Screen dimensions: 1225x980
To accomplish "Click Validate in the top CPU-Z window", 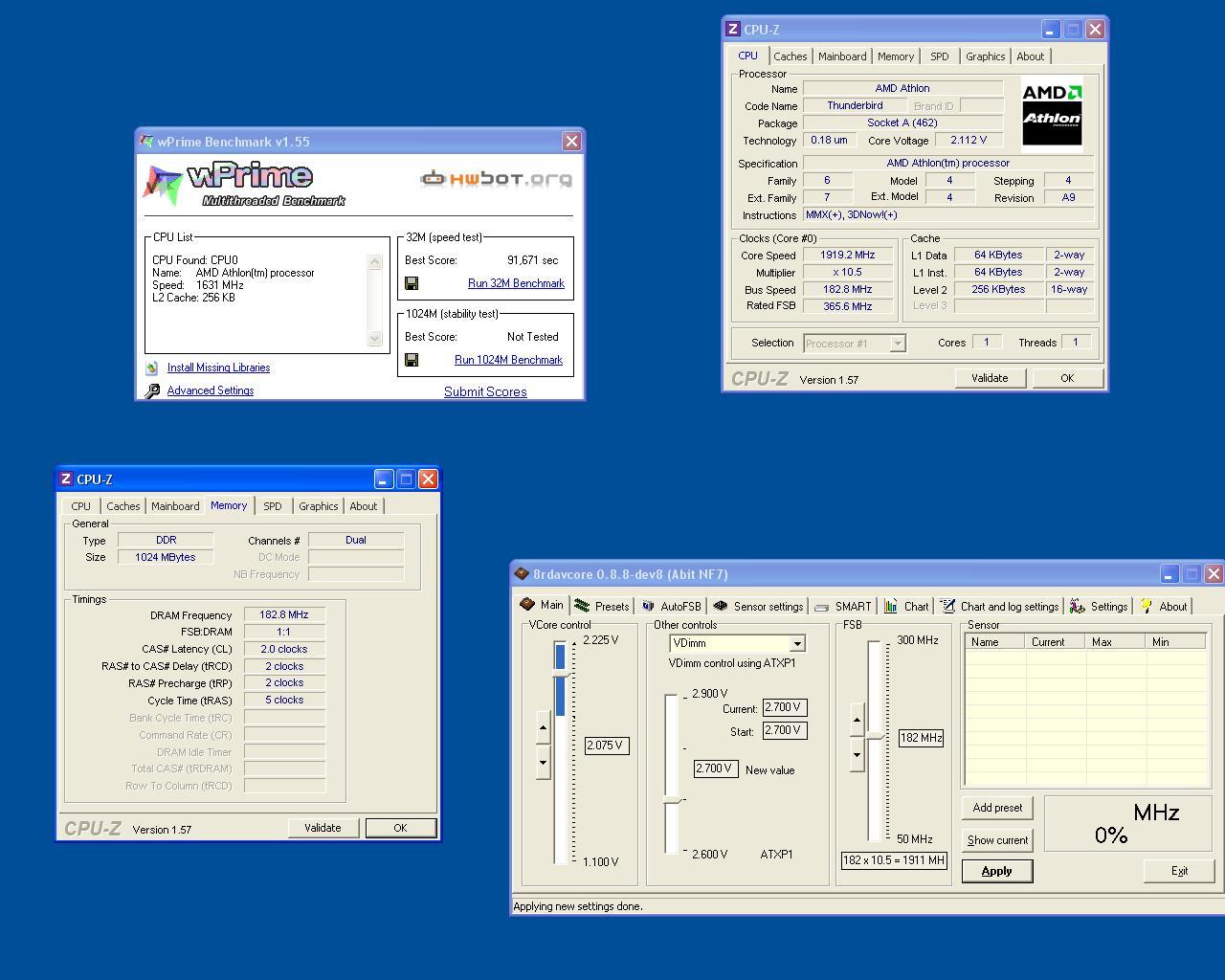I will point(990,378).
